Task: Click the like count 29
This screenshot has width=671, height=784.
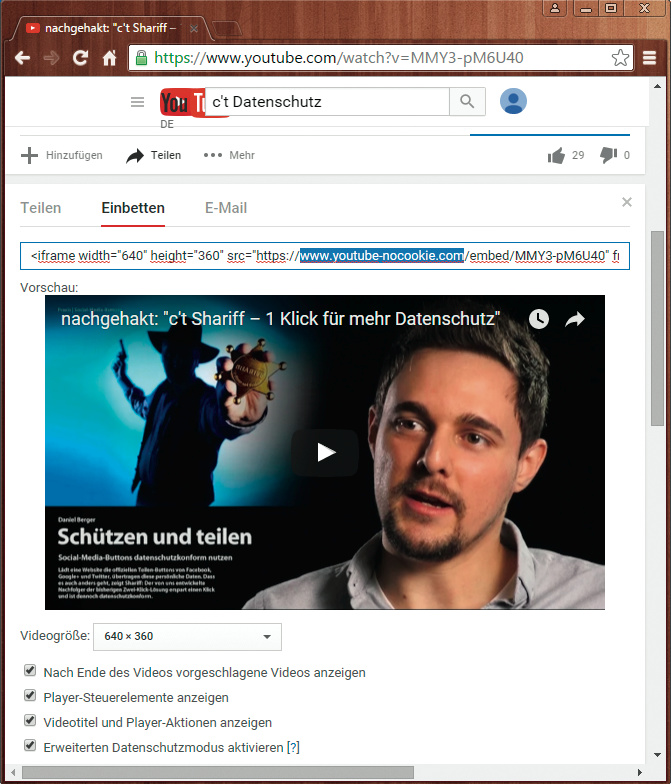Action: [578, 156]
